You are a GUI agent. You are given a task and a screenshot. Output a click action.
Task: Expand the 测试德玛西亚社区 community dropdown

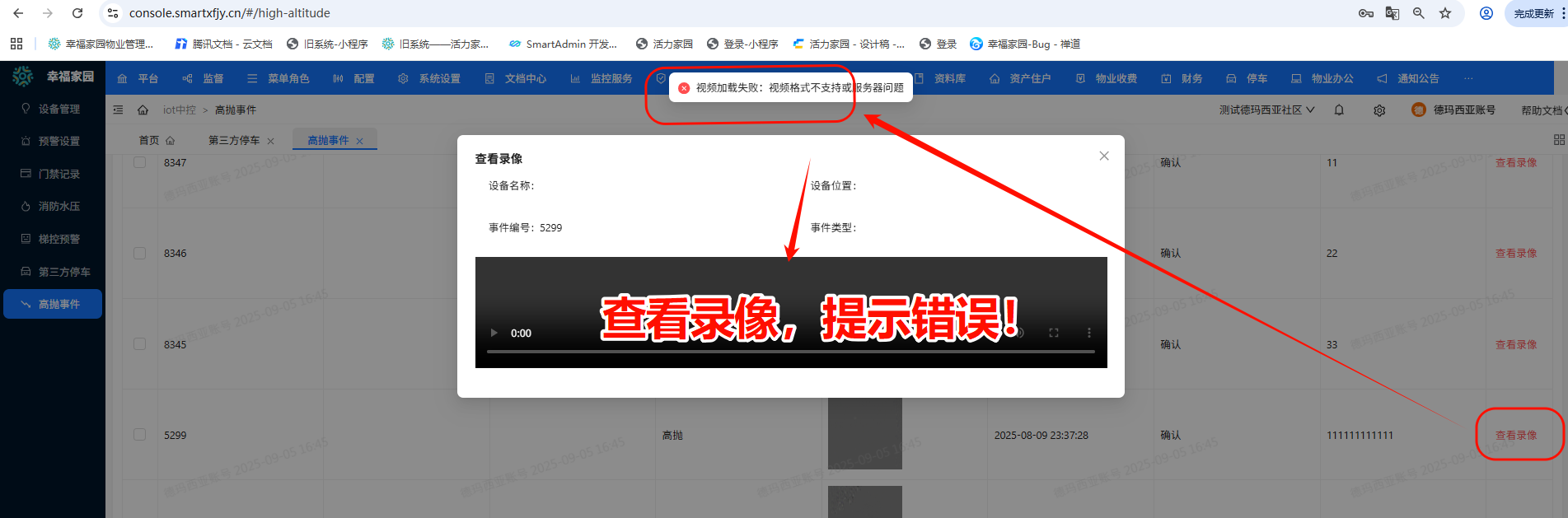(x=1266, y=110)
